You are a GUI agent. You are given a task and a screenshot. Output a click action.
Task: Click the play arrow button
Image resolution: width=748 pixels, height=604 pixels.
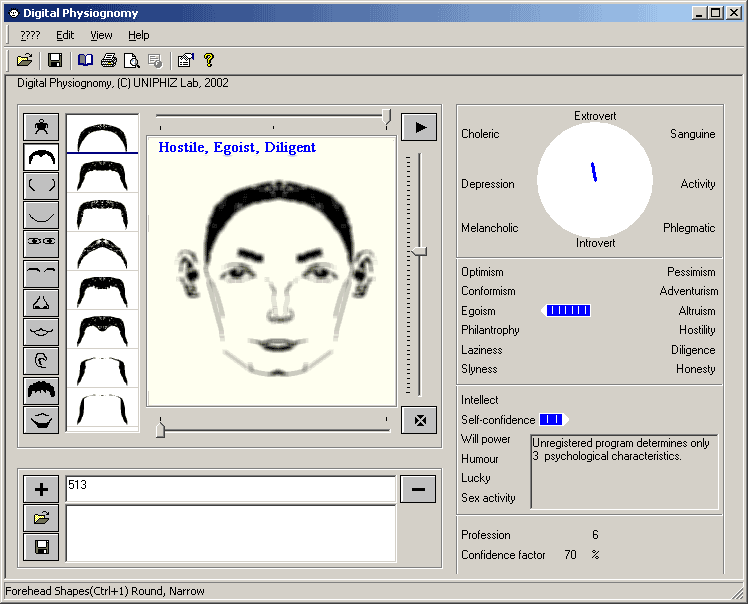419,127
